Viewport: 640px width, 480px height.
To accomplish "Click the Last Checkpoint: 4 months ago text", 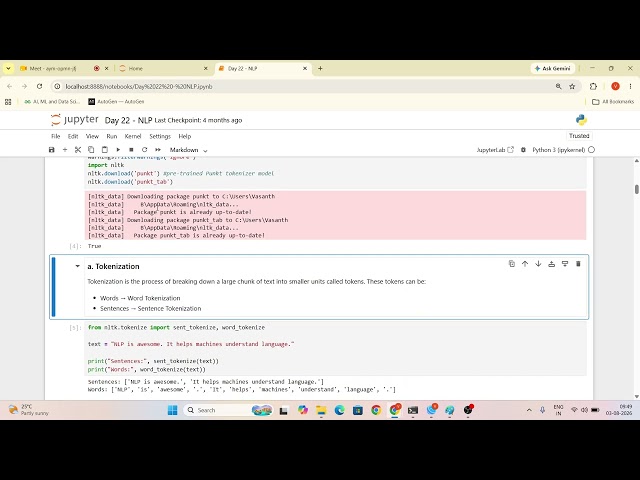I will click(x=198, y=120).
